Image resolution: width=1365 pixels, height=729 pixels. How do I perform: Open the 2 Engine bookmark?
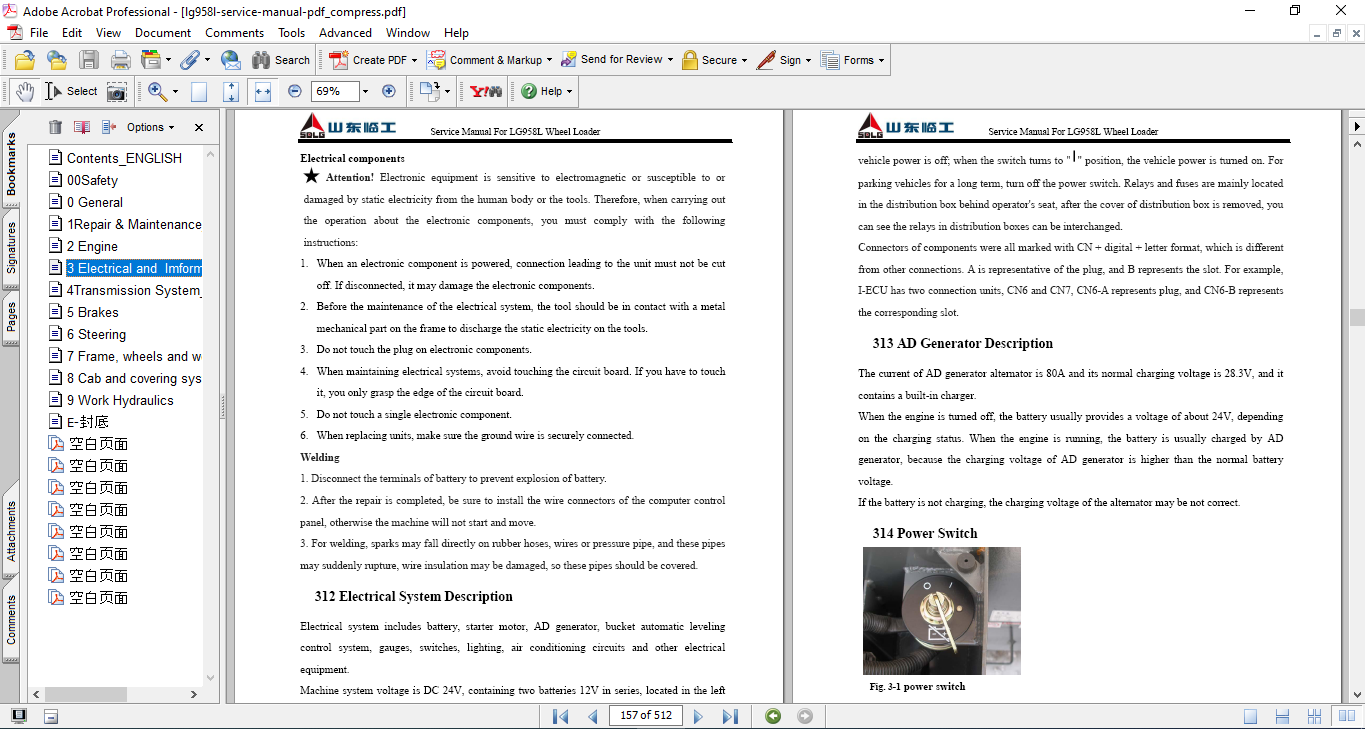[x=92, y=246]
